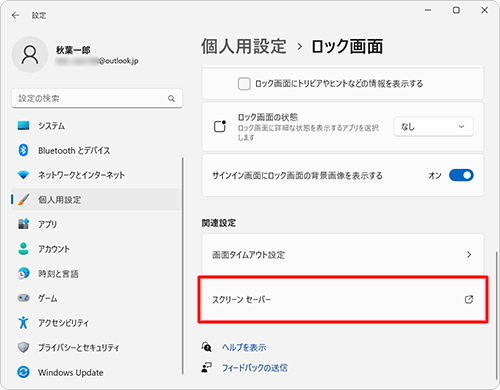
Task: Click the ゲーム controller icon
Action: pyautogui.click(x=23, y=298)
